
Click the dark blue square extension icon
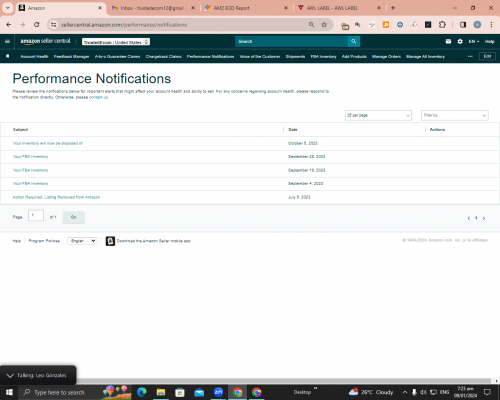(x=428, y=25)
